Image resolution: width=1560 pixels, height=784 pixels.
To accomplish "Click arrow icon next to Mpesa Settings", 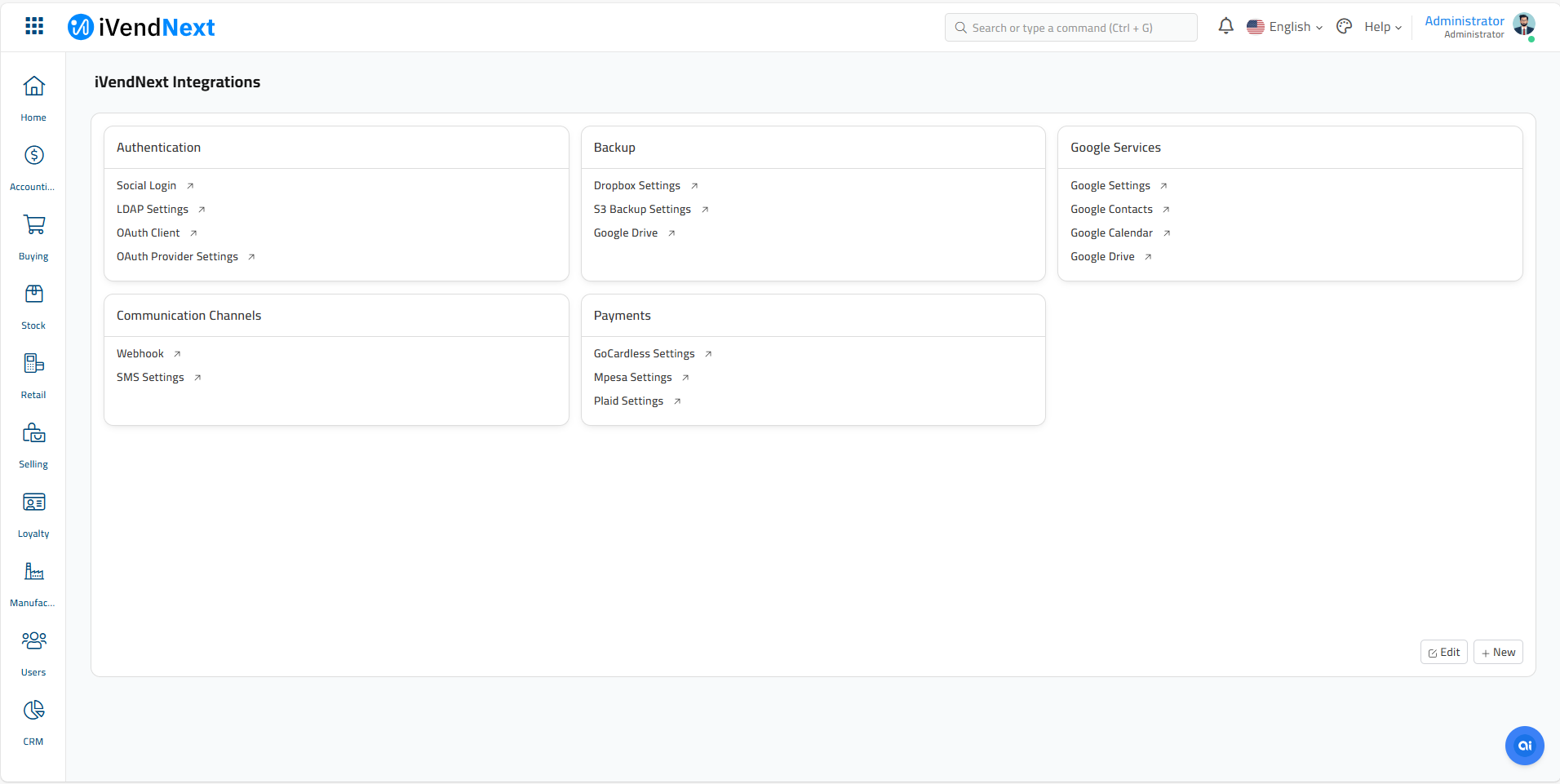I will 685,378.
